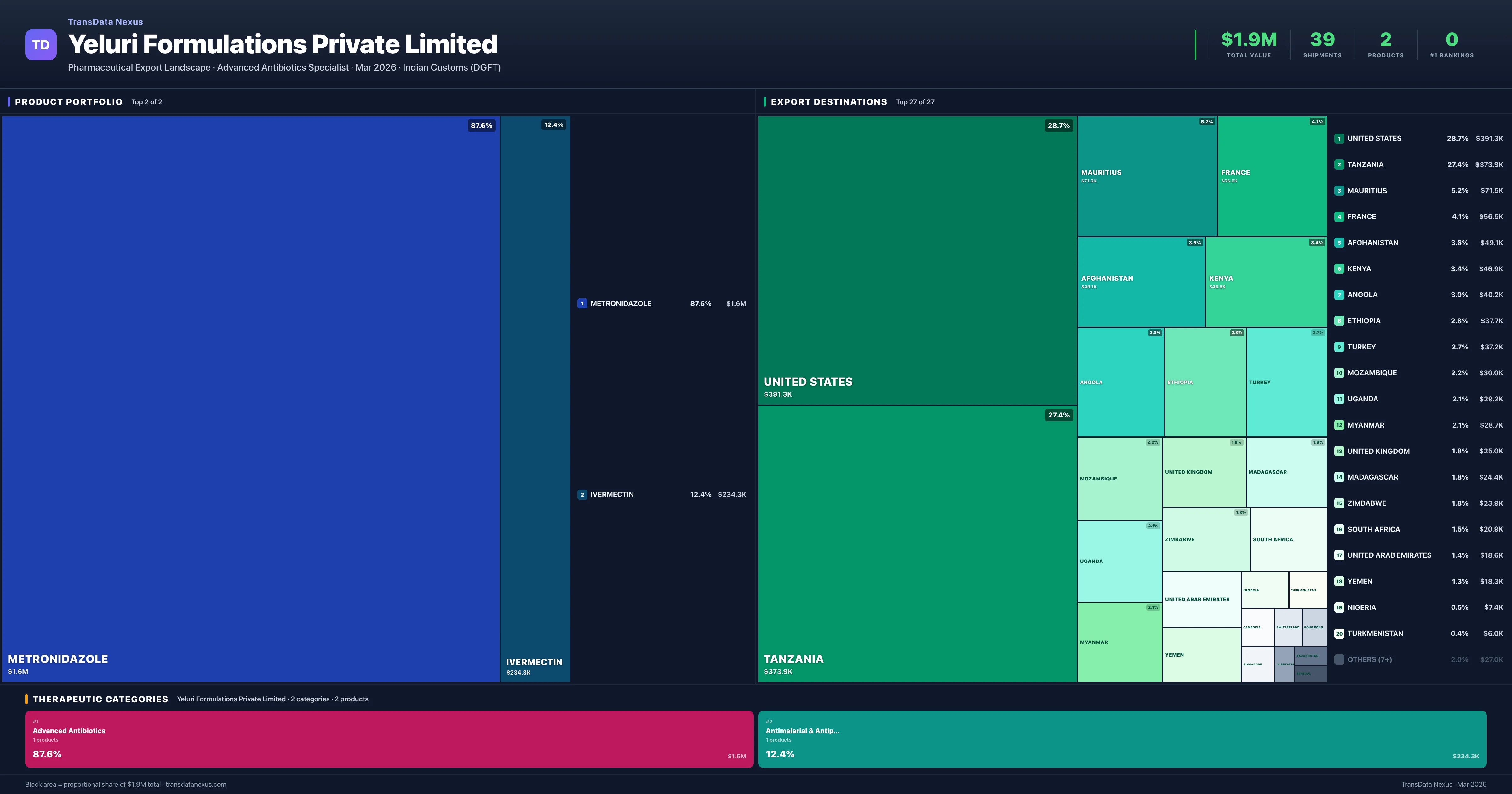Open the Advanced Antibiotics category card

389,739
